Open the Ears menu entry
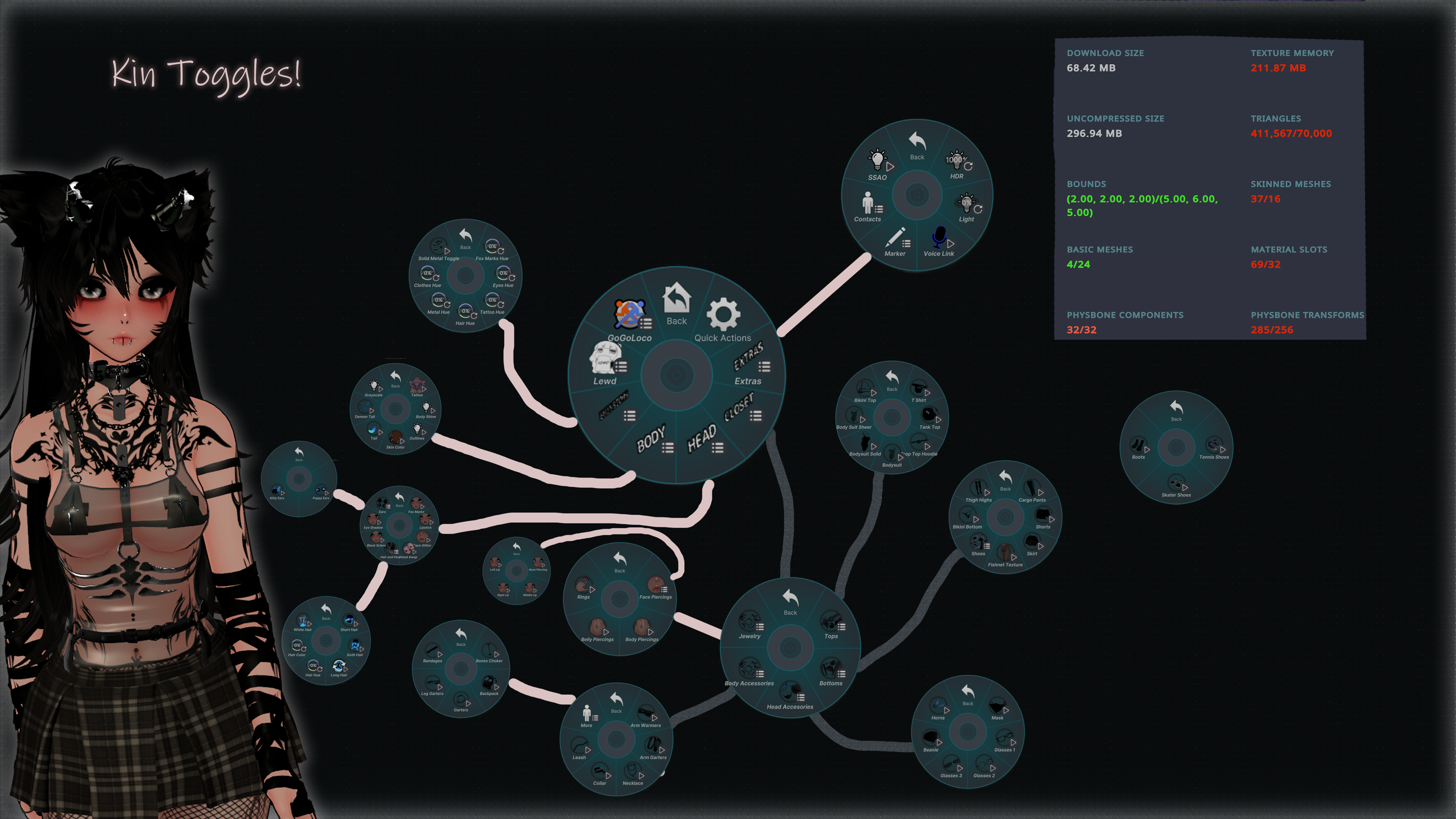Screen dimensions: 1456x819 click(x=383, y=503)
